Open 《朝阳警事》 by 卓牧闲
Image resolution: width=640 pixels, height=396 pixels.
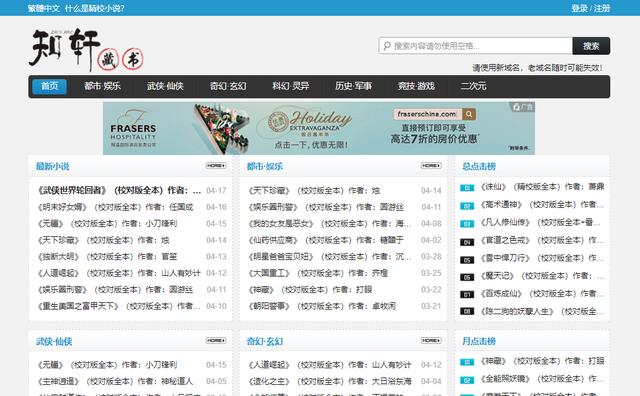(322, 306)
